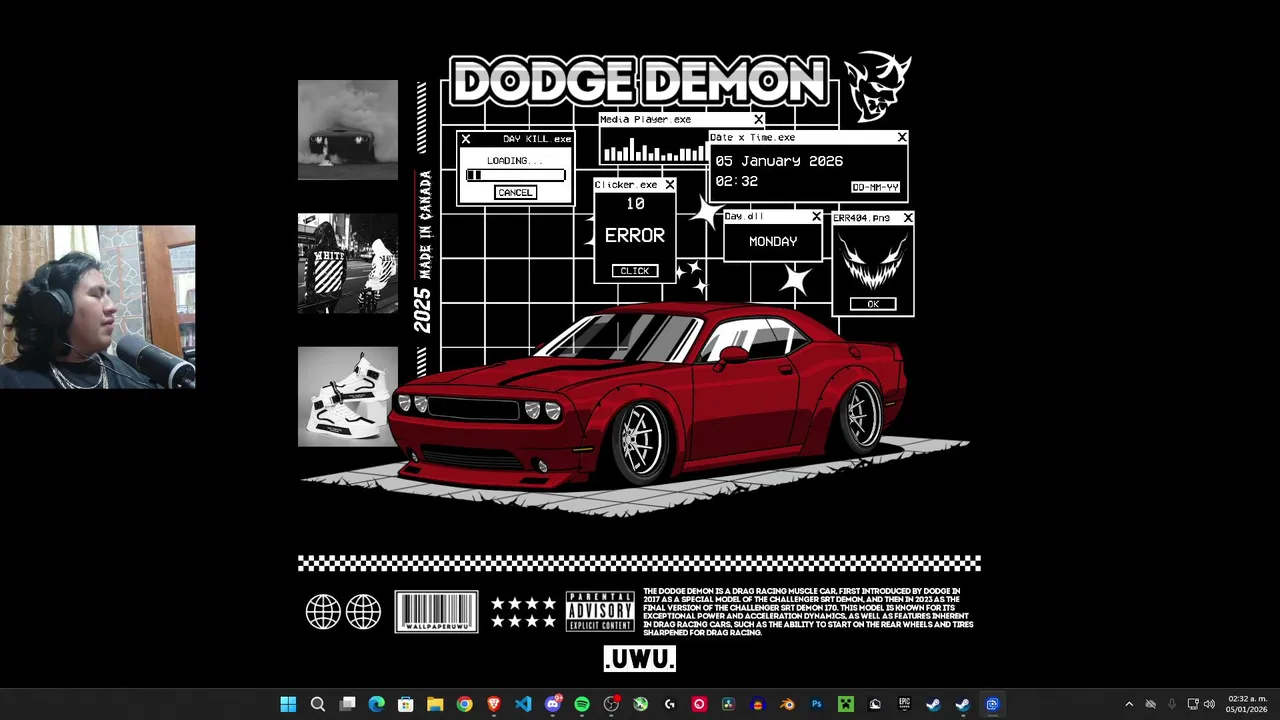Switch to OBS Studio on the taskbar

pos(611,704)
